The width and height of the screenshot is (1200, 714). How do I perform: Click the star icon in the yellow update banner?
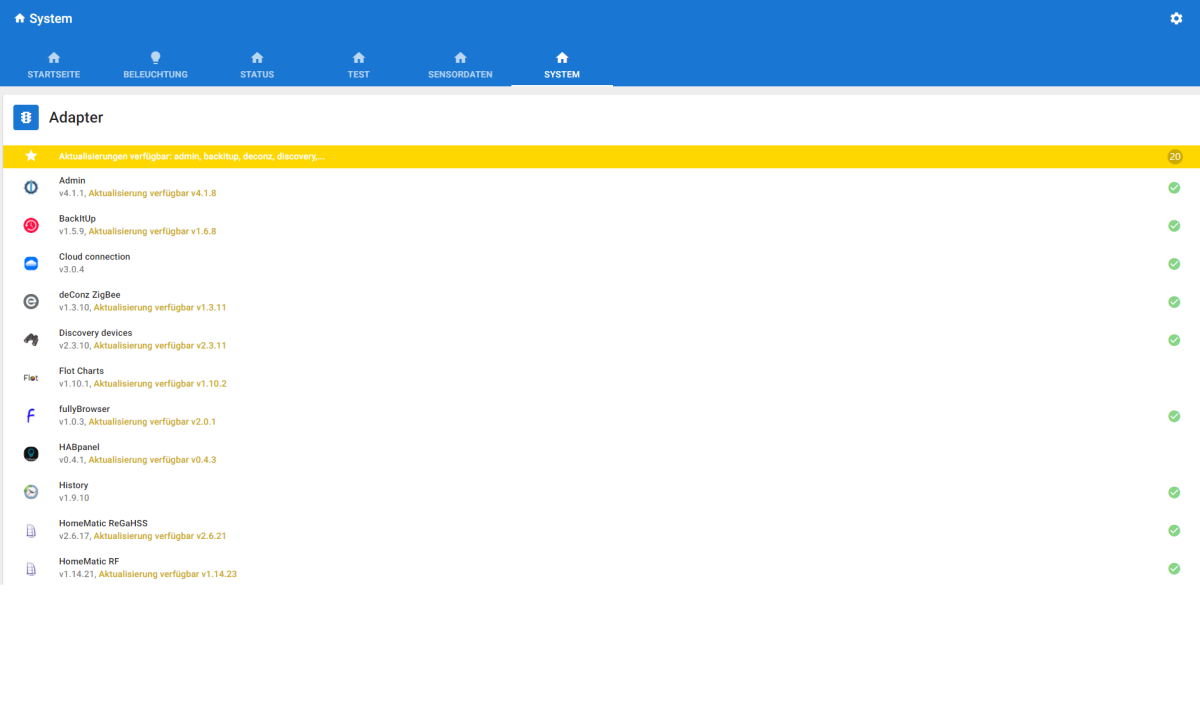31,156
